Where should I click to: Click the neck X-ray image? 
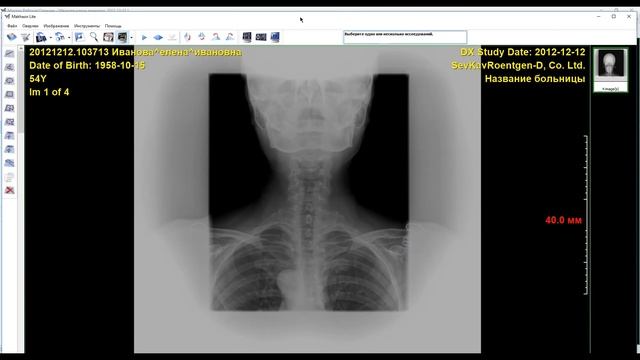click(307, 199)
